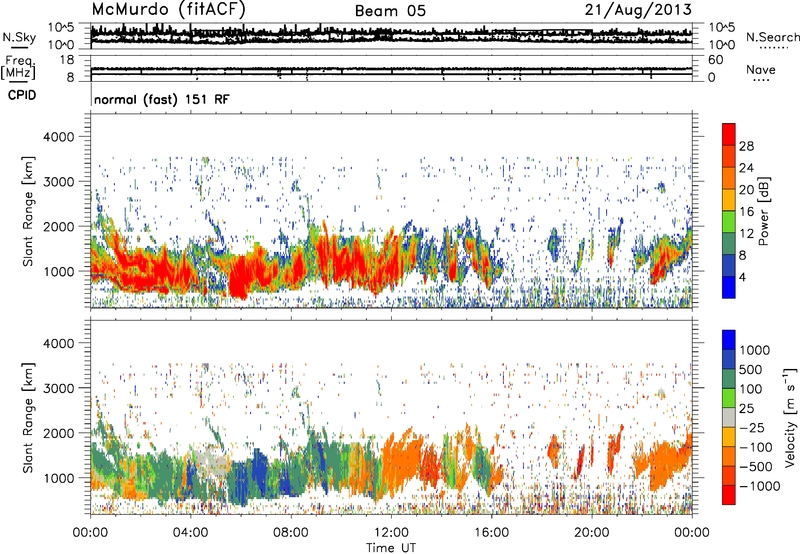
Task: Click the Time UT axis label
Action: 391,548
